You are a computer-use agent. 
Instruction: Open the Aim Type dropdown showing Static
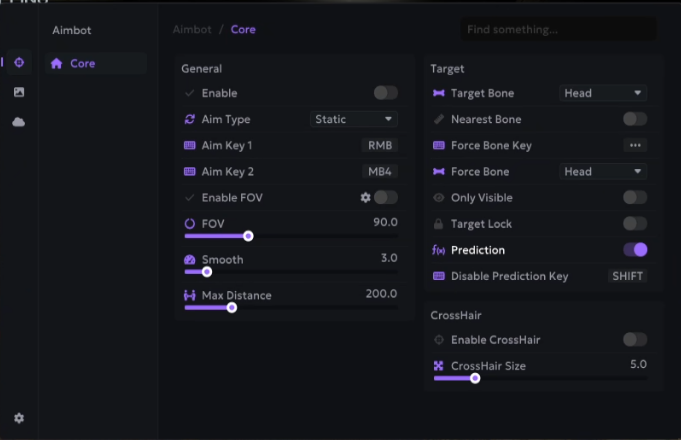coord(354,119)
